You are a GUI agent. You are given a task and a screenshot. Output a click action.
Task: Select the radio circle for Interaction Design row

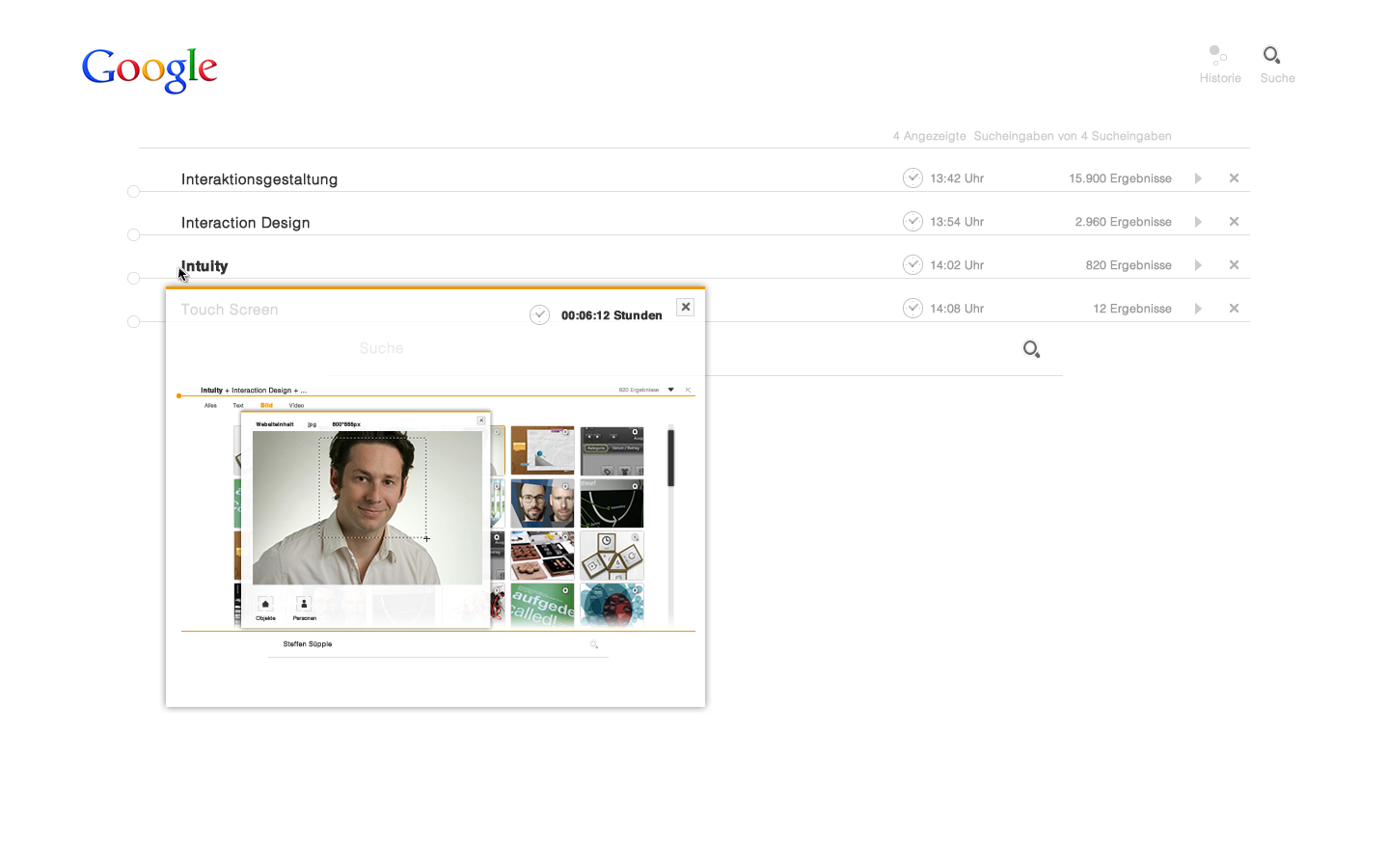click(x=133, y=234)
